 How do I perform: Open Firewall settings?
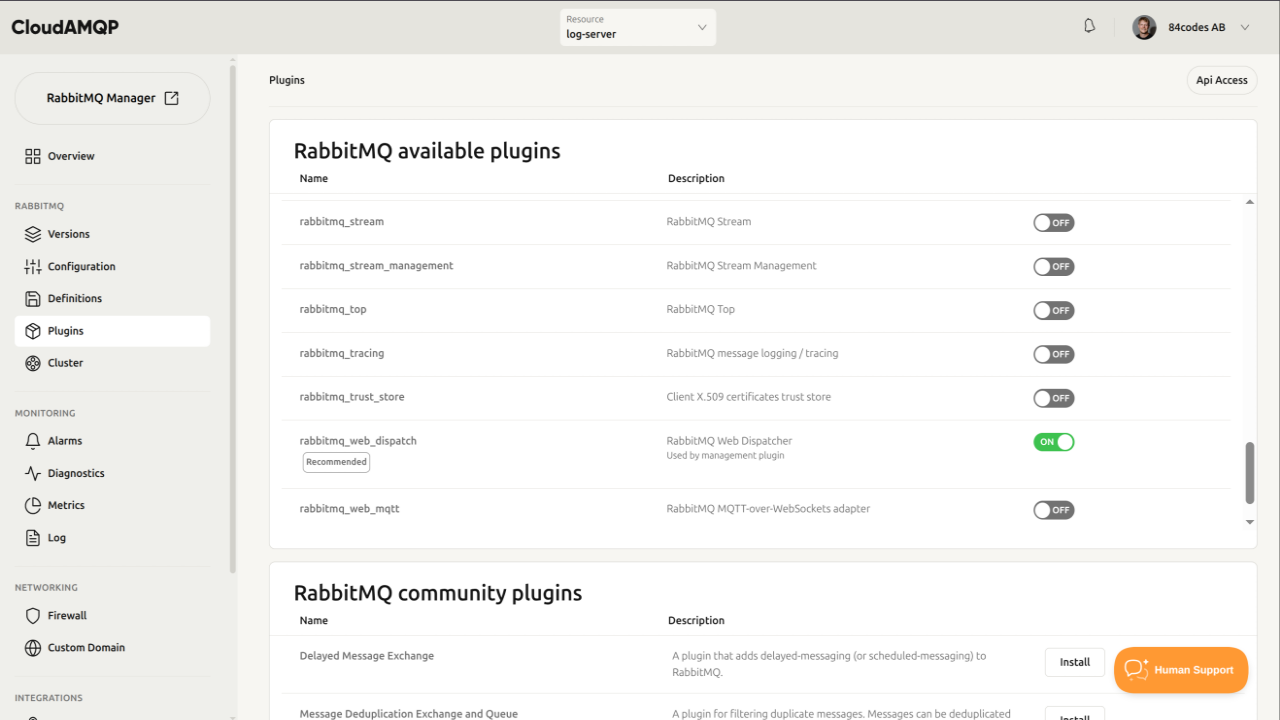coord(112,615)
